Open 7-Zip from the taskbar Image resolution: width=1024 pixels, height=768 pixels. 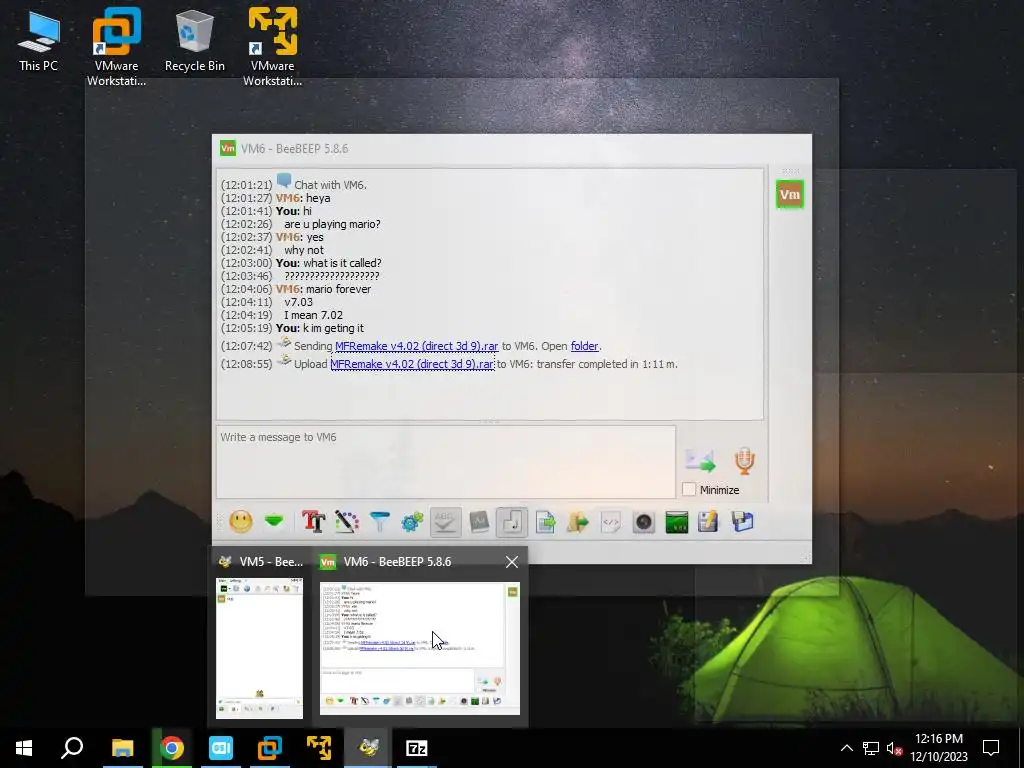[x=417, y=748]
